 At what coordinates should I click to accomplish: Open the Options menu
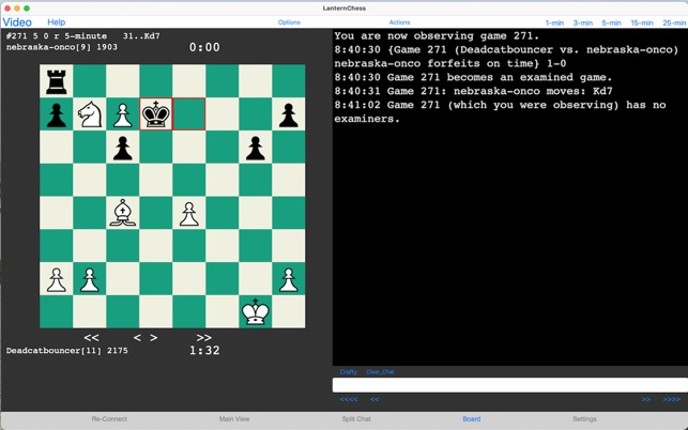[289, 22]
